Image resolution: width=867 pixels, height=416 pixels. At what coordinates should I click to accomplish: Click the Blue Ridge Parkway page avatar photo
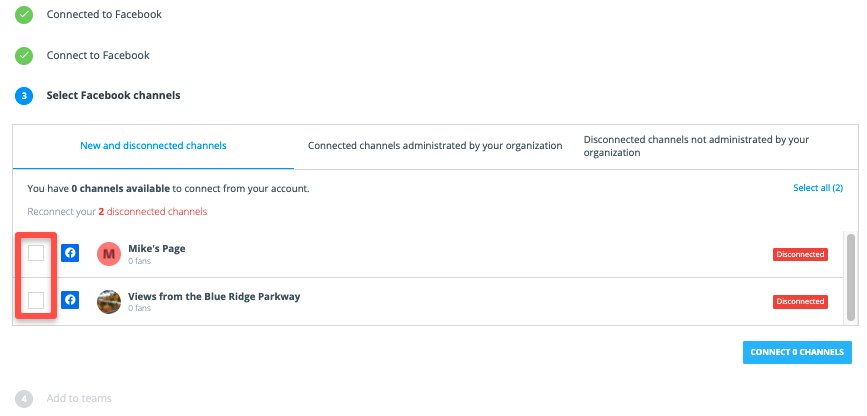pos(109,301)
